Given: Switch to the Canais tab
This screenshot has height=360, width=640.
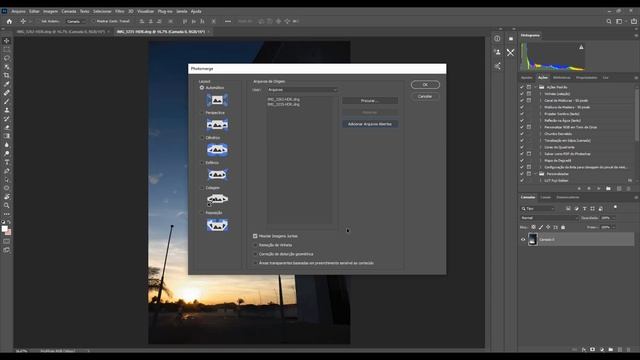Looking at the screenshot, I should pyautogui.click(x=545, y=197).
